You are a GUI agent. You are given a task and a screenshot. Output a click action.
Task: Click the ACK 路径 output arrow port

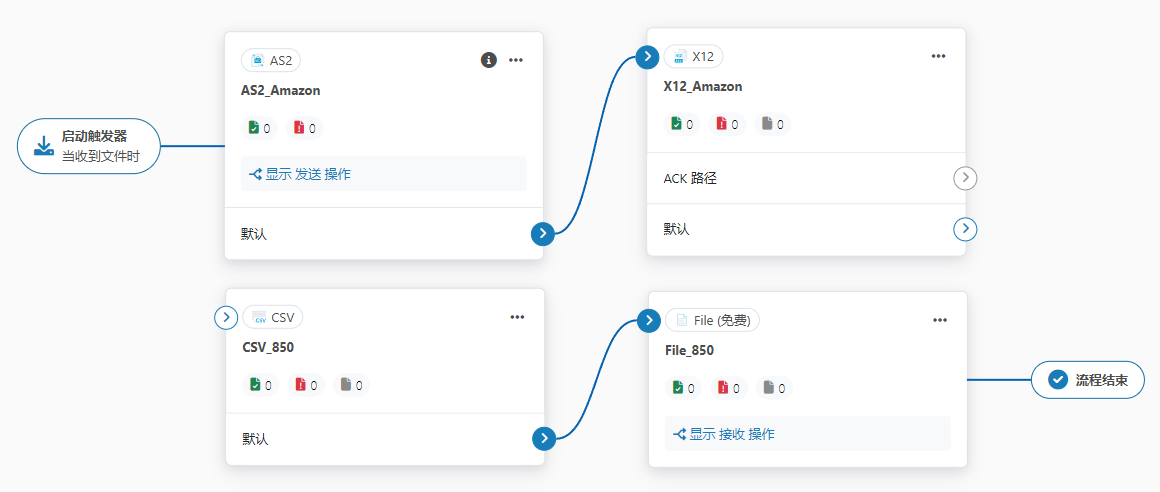[x=965, y=178]
